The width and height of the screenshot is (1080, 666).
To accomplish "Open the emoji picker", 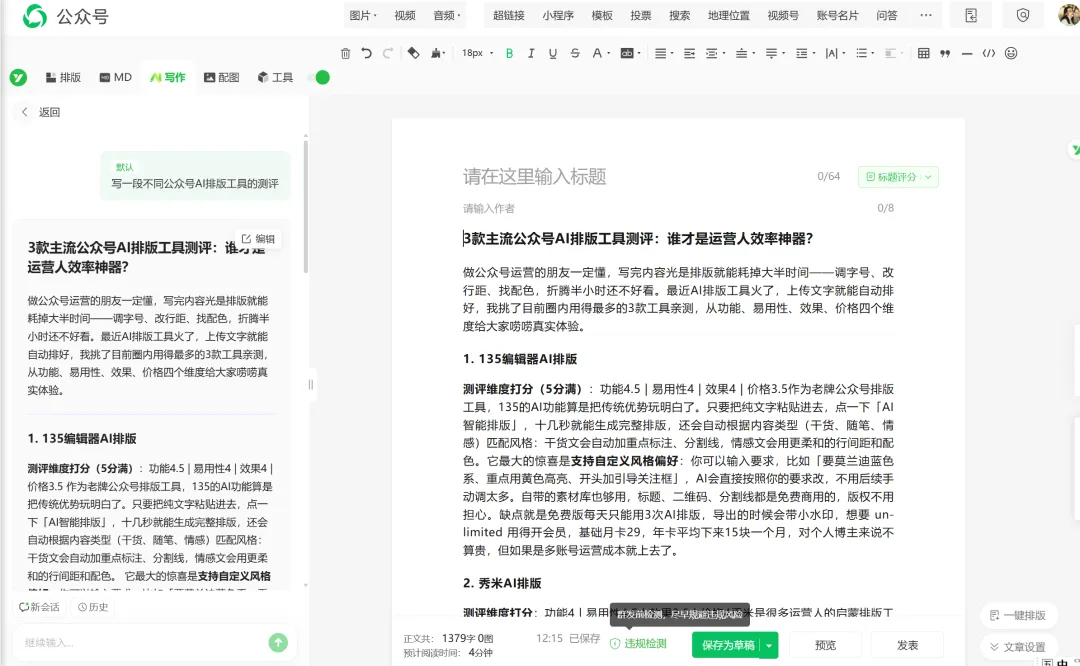I will point(1010,53).
